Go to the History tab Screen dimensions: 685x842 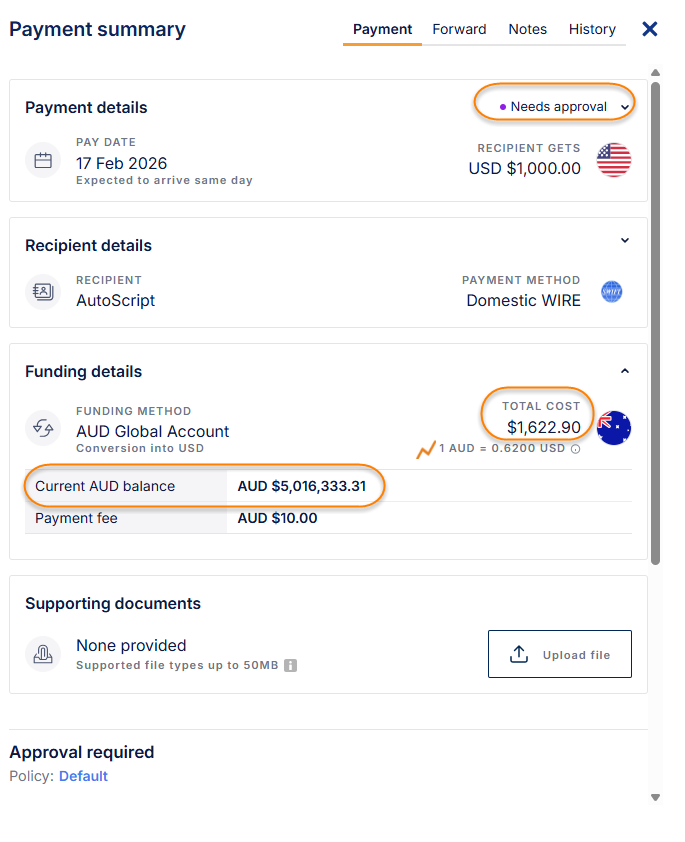(592, 29)
